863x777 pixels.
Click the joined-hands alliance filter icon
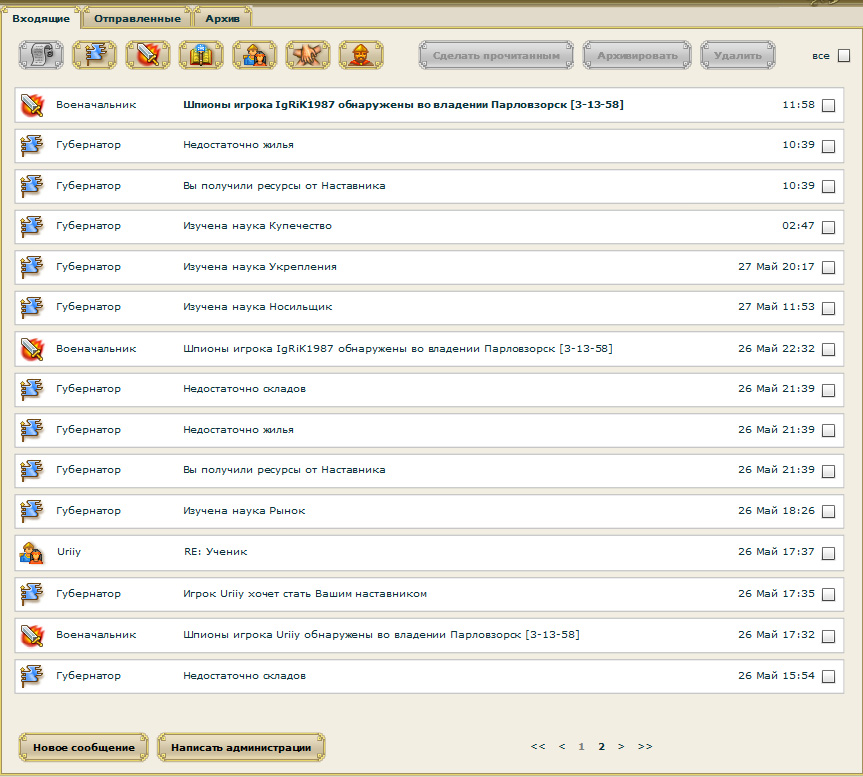click(308, 55)
